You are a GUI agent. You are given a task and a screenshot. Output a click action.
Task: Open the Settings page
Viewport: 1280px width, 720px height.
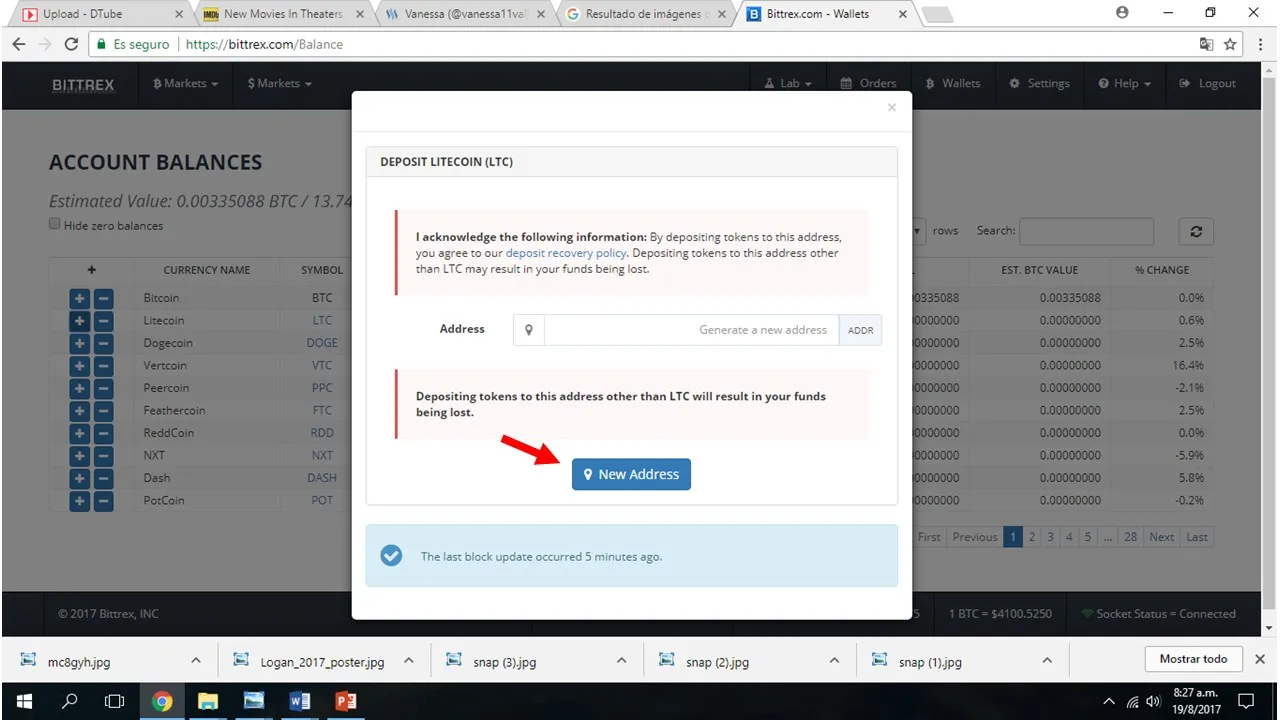point(1040,84)
